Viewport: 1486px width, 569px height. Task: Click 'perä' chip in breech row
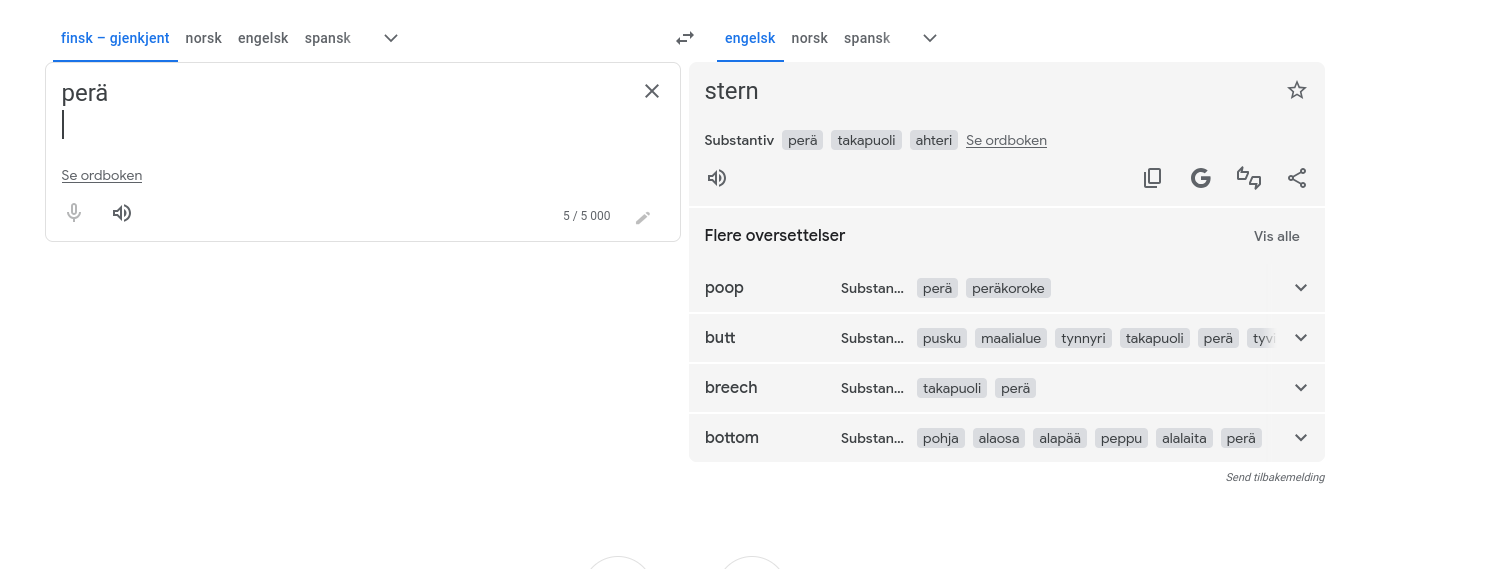tap(1016, 388)
